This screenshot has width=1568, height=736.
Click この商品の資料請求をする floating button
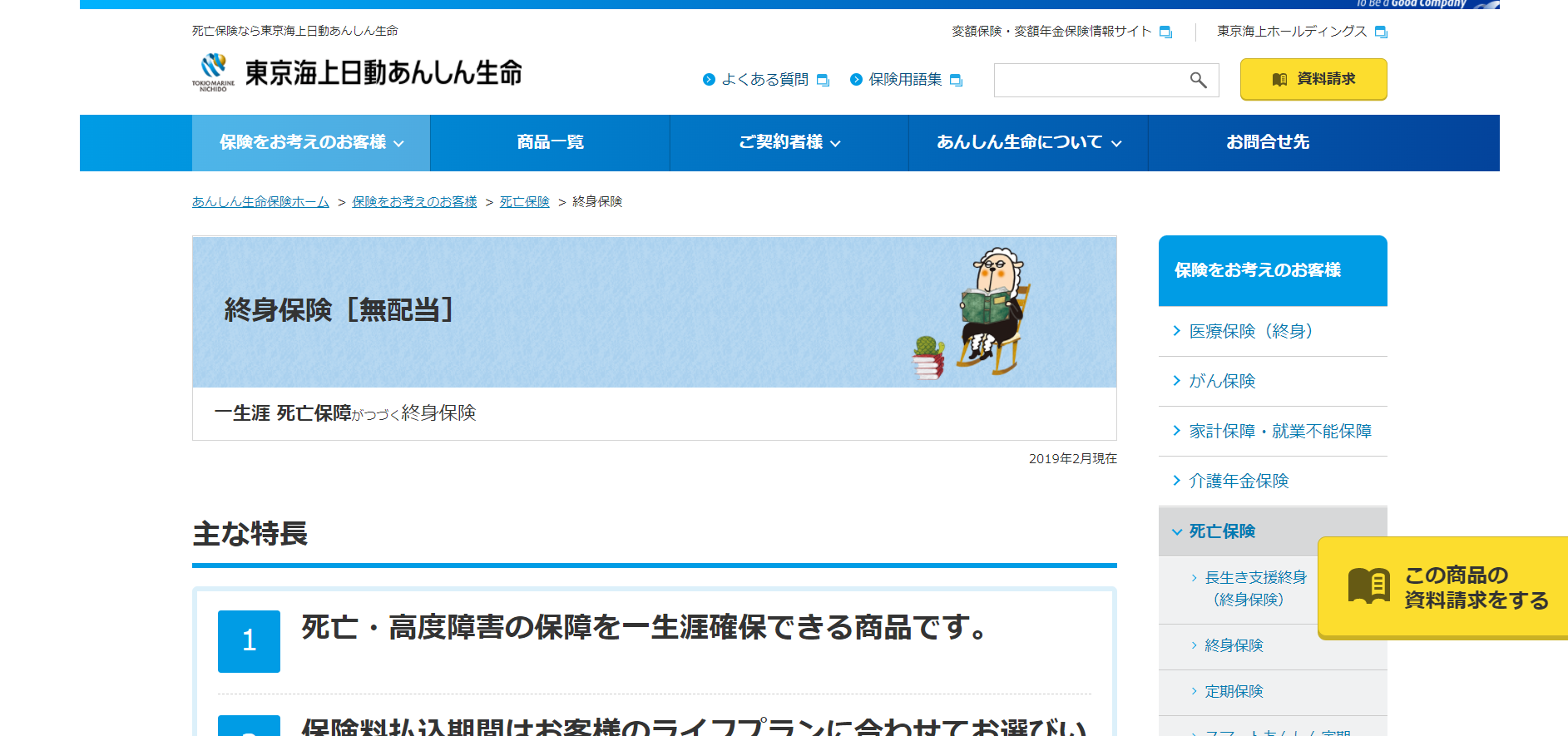(x=1443, y=588)
